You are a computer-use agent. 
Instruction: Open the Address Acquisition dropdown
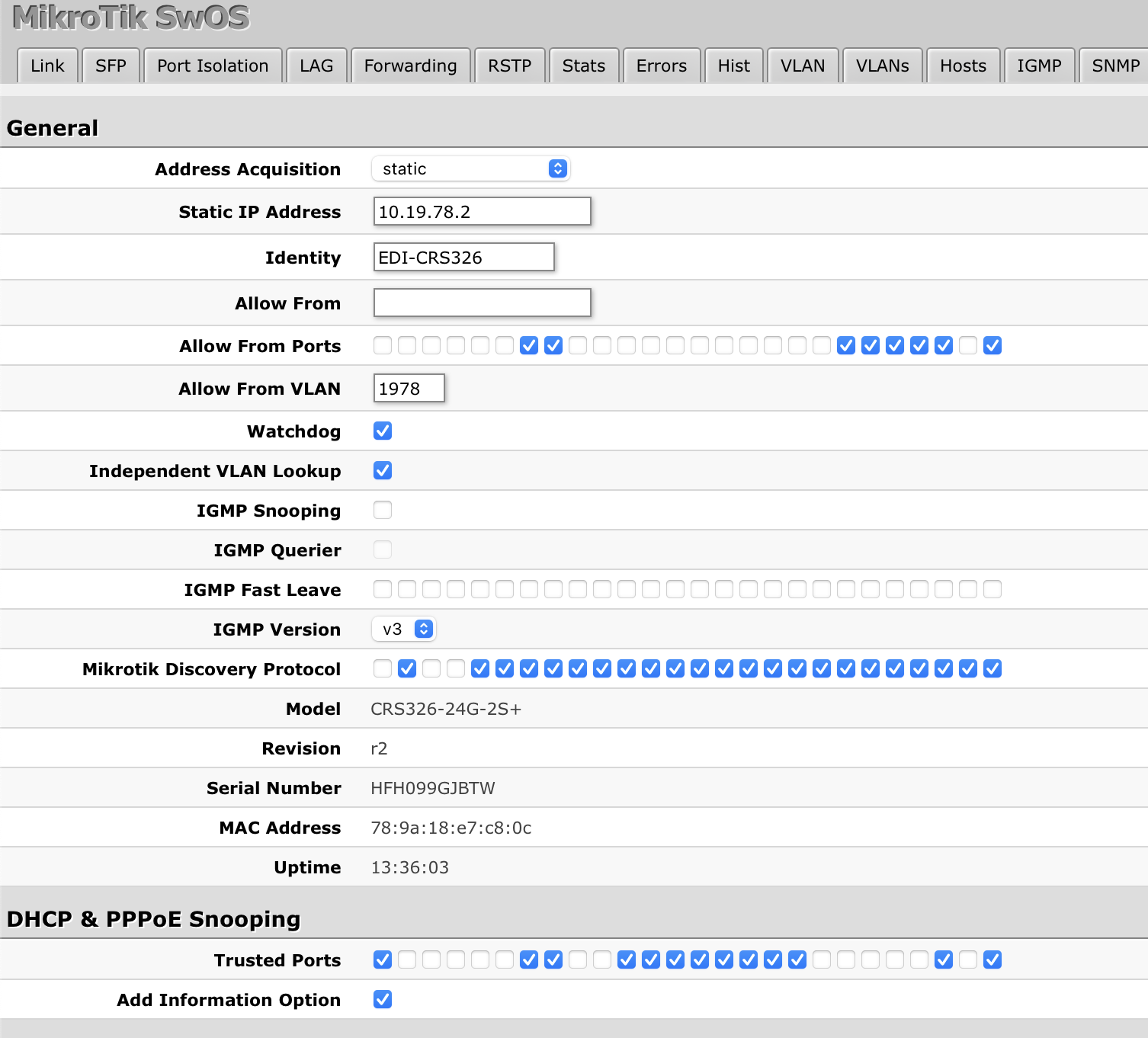(x=471, y=168)
